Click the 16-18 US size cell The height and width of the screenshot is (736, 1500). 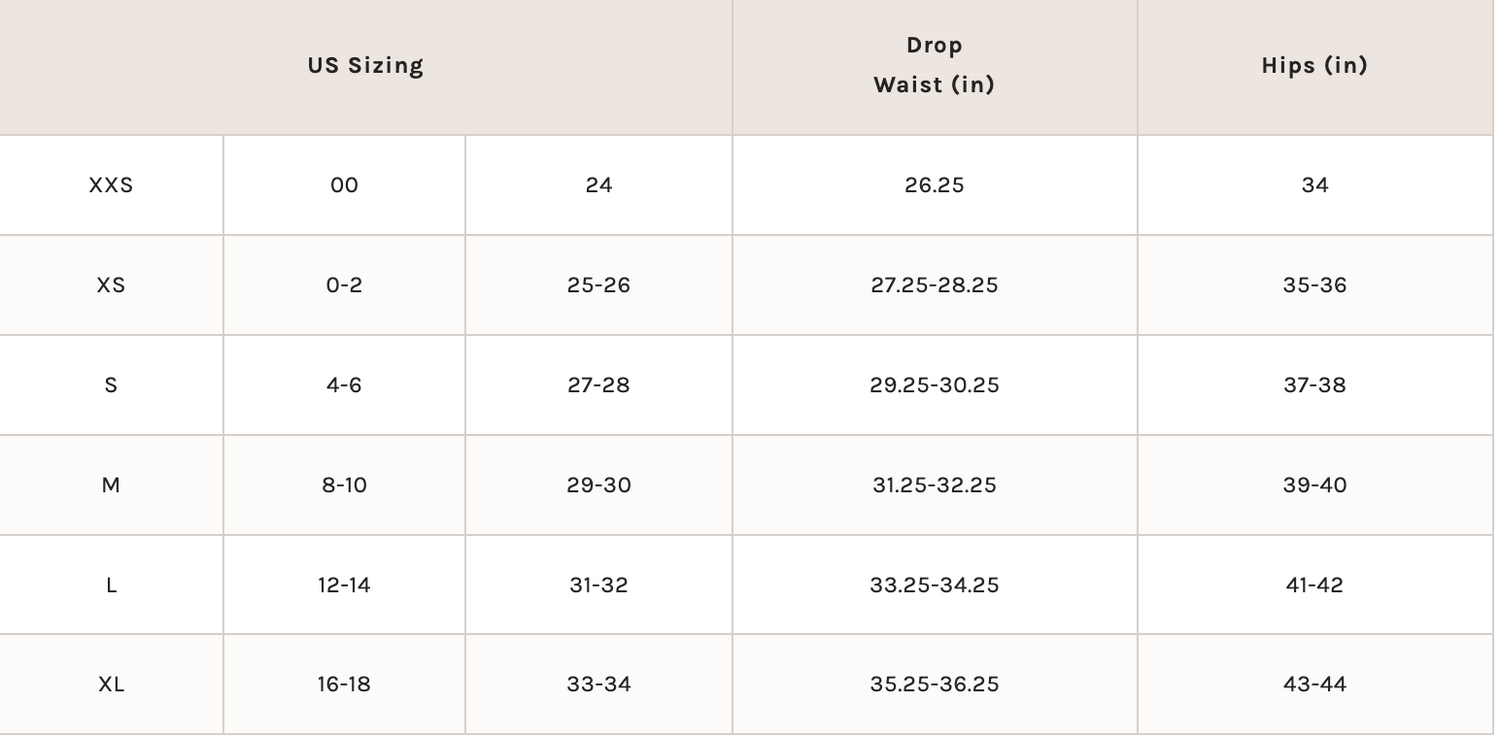pos(344,684)
